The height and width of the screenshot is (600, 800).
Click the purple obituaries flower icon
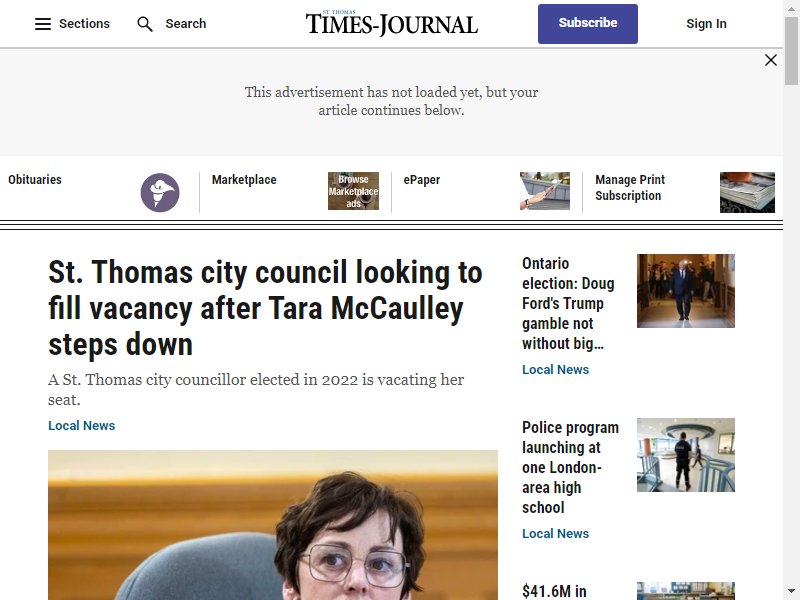pyautogui.click(x=160, y=192)
